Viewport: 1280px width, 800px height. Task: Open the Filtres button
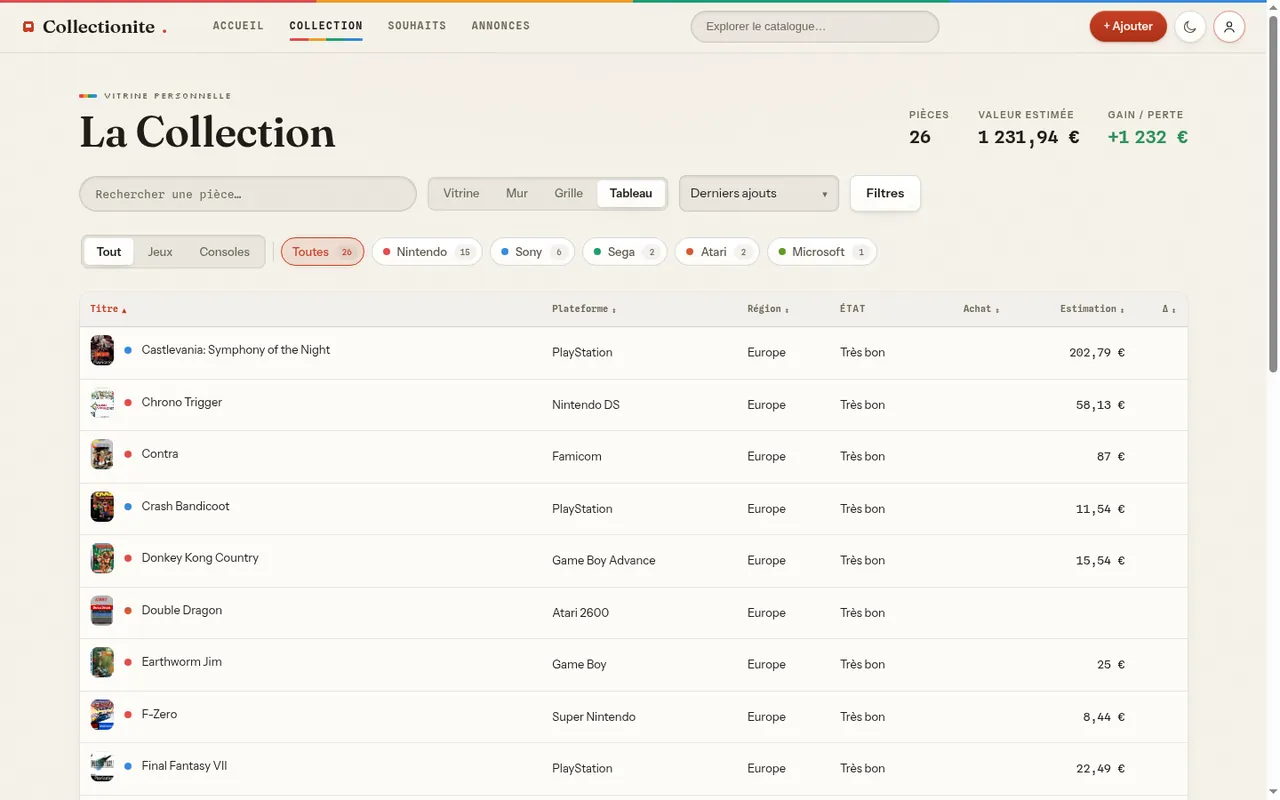(885, 194)
